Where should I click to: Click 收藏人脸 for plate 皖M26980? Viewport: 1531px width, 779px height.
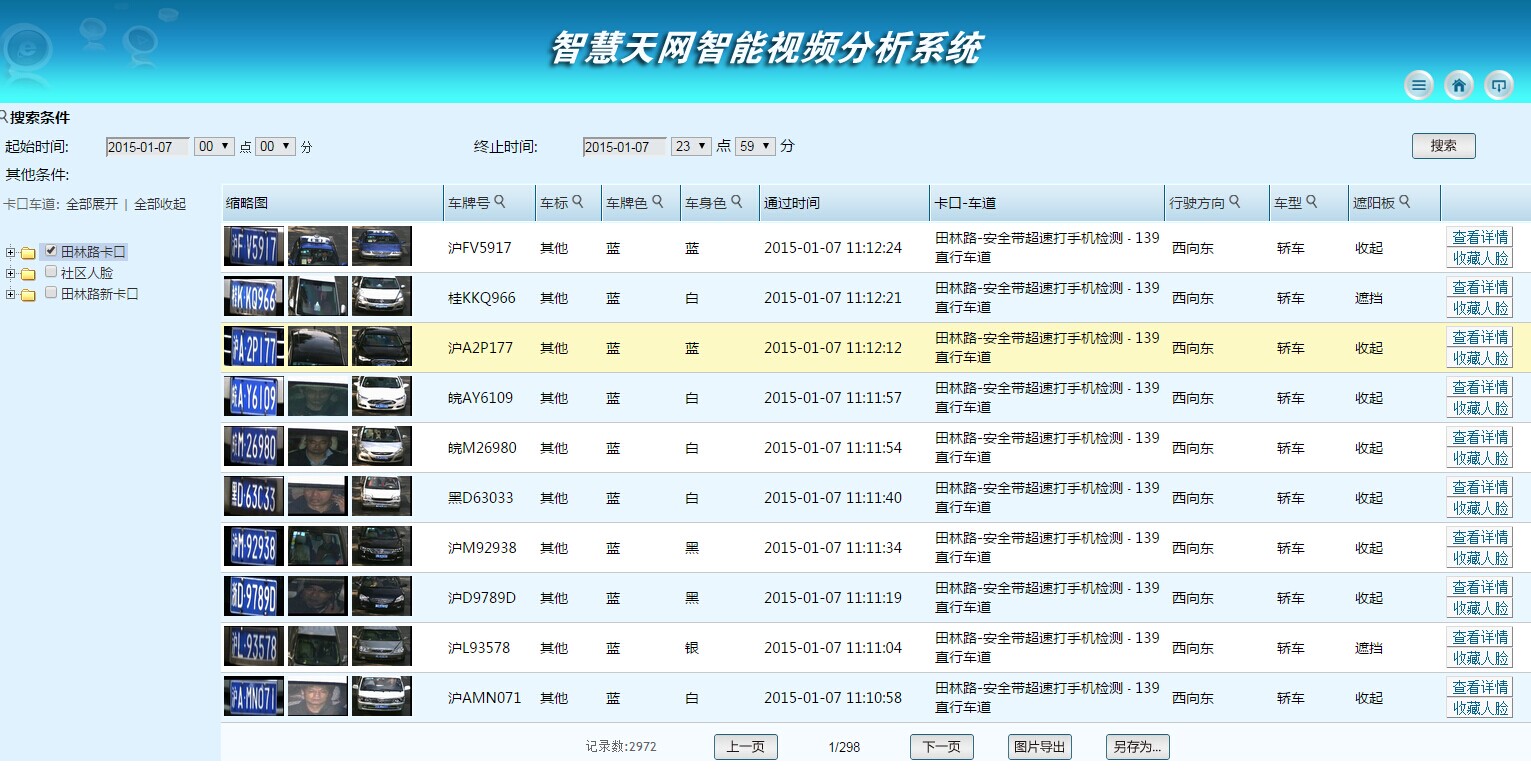1480,458
